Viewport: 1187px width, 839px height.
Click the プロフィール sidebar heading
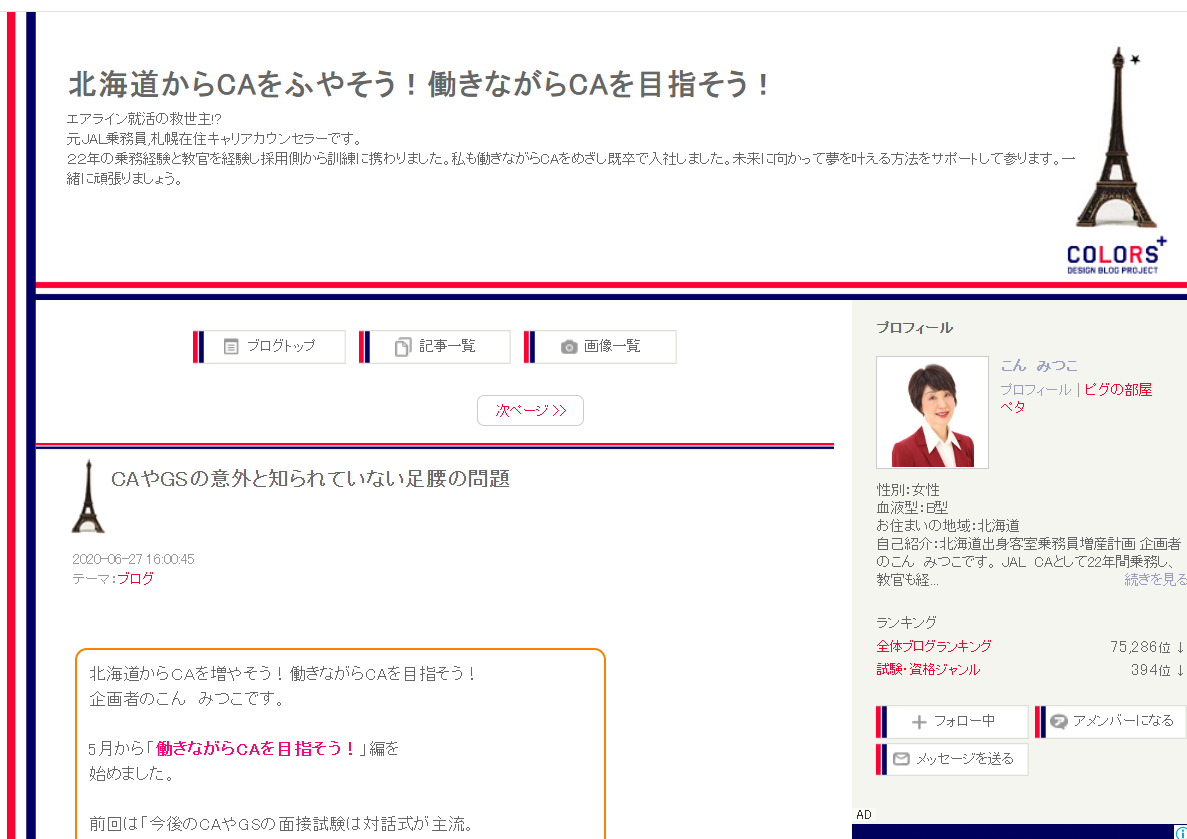point(914,328)
